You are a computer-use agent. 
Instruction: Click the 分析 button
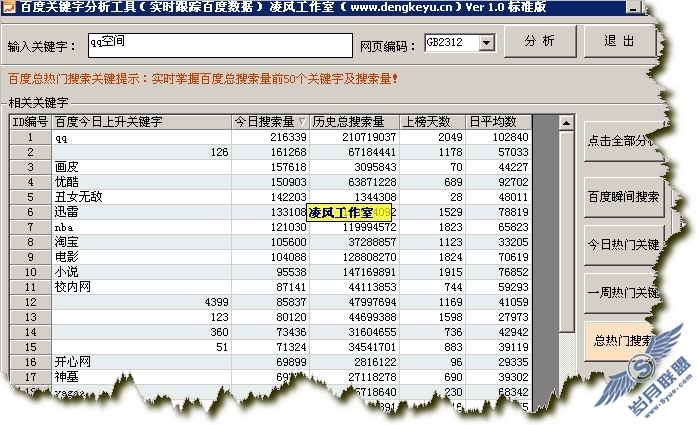tap(540, 41)
